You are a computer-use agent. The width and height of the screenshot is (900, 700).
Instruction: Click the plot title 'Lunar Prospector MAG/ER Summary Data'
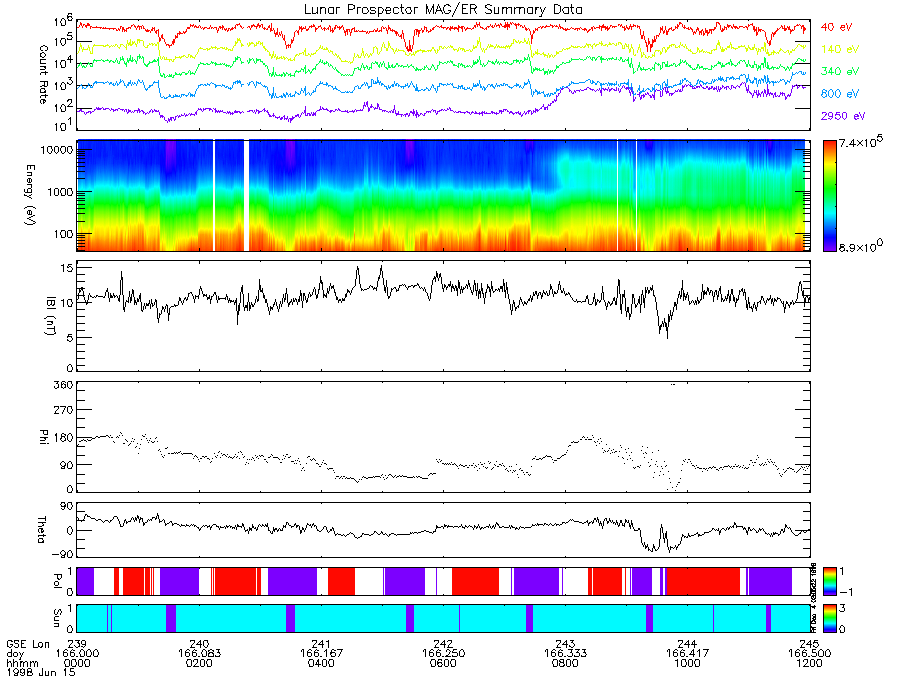(443, 9)
